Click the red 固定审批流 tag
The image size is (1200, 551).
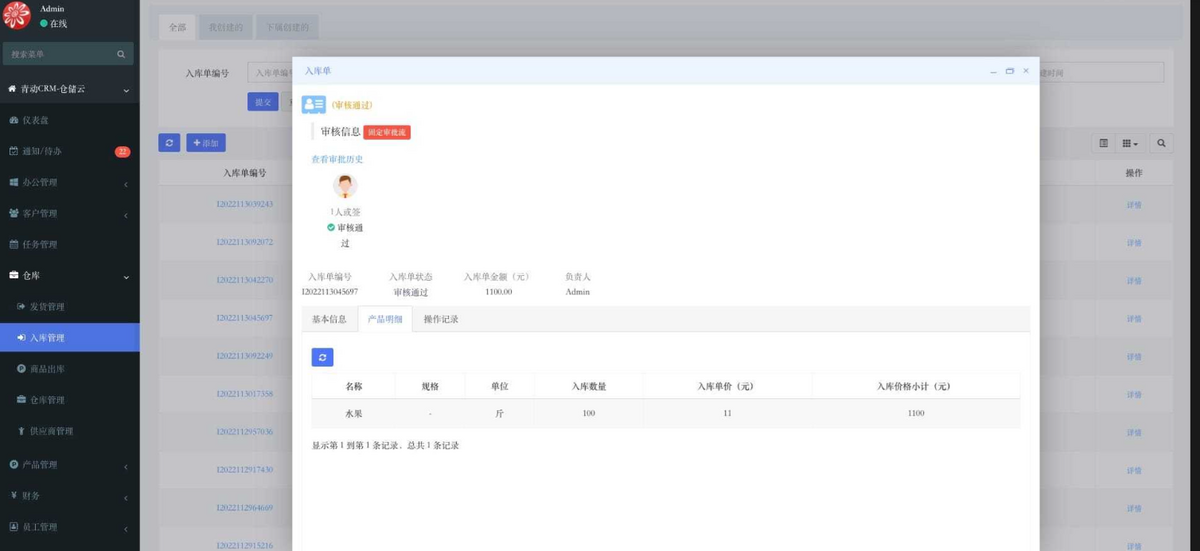pos(387,132)
